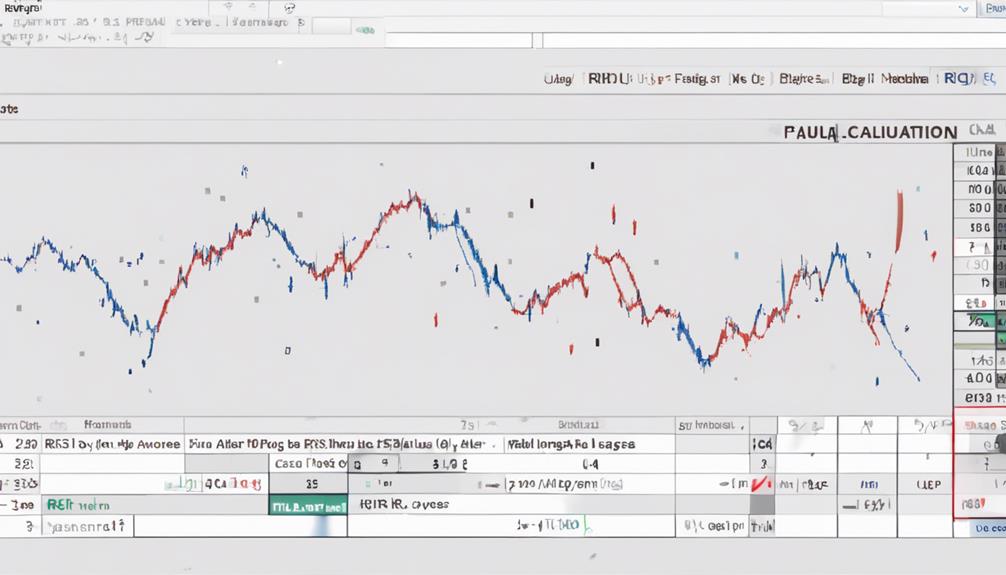Open the 'Blayre' toolbar item
Image resolution: width=1006 pixels, height=575 pixels.
(805, 79)
